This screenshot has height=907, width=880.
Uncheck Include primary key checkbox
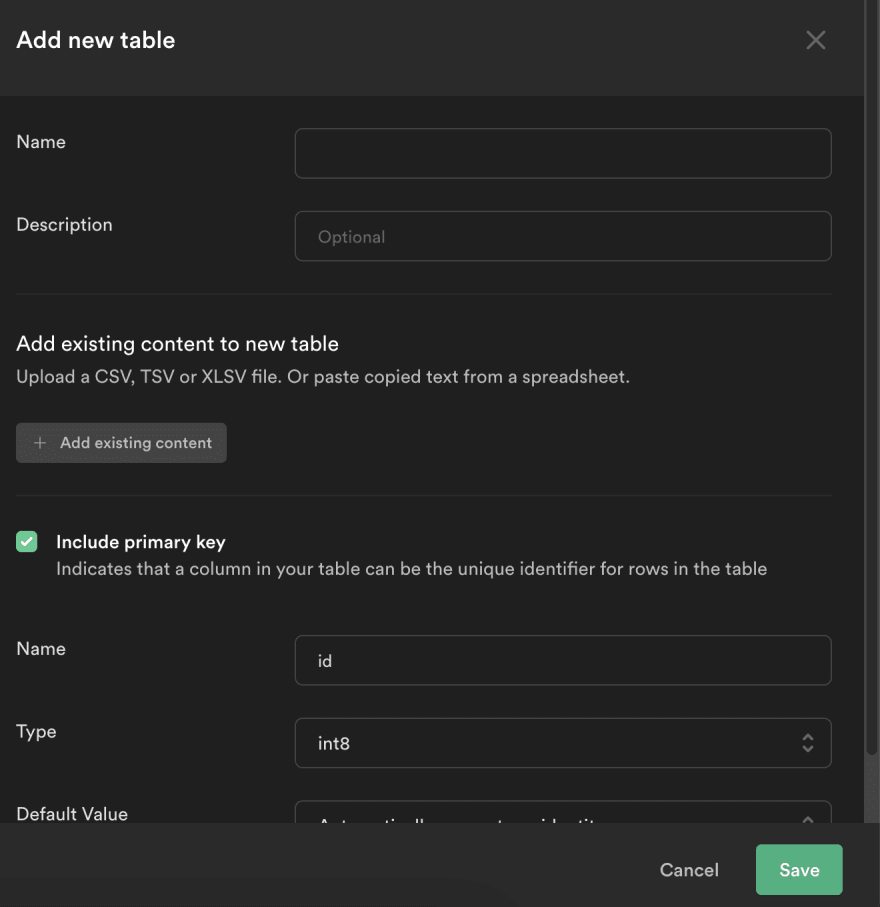coord(27,541)
